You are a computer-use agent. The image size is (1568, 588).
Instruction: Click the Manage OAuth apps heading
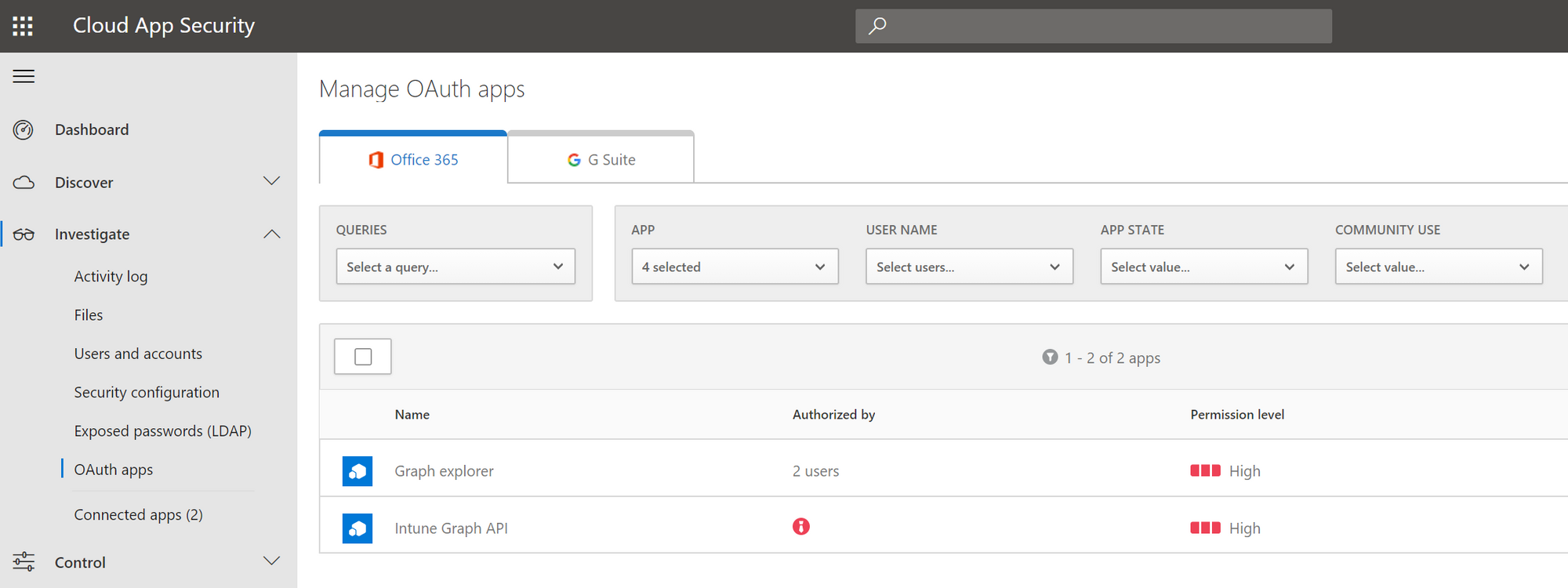(x=422, y=89)
